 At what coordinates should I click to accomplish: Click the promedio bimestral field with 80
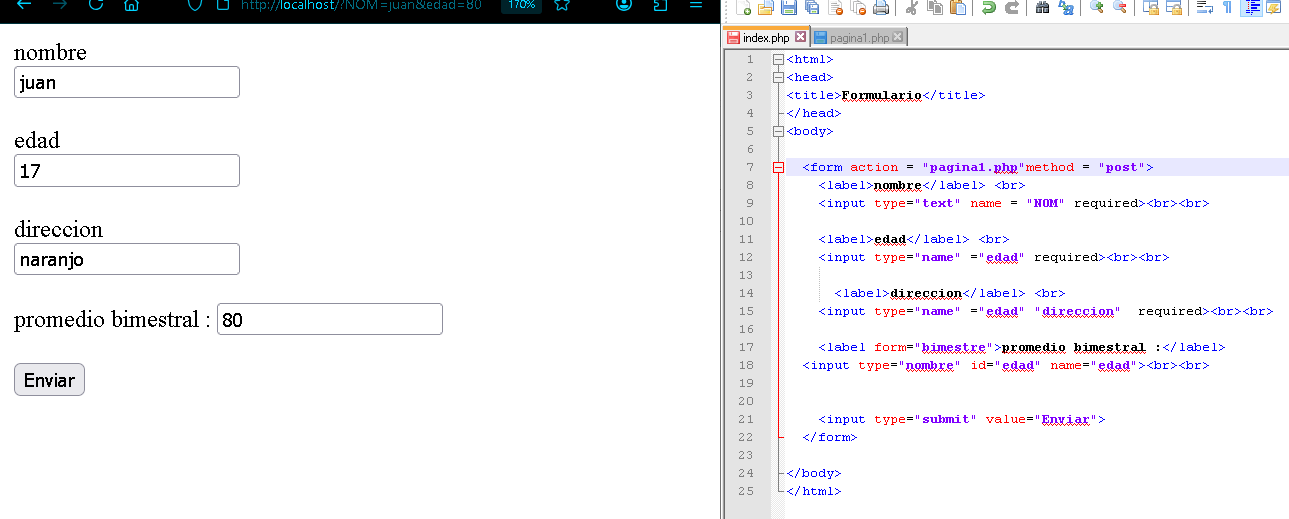pos(330,319)
